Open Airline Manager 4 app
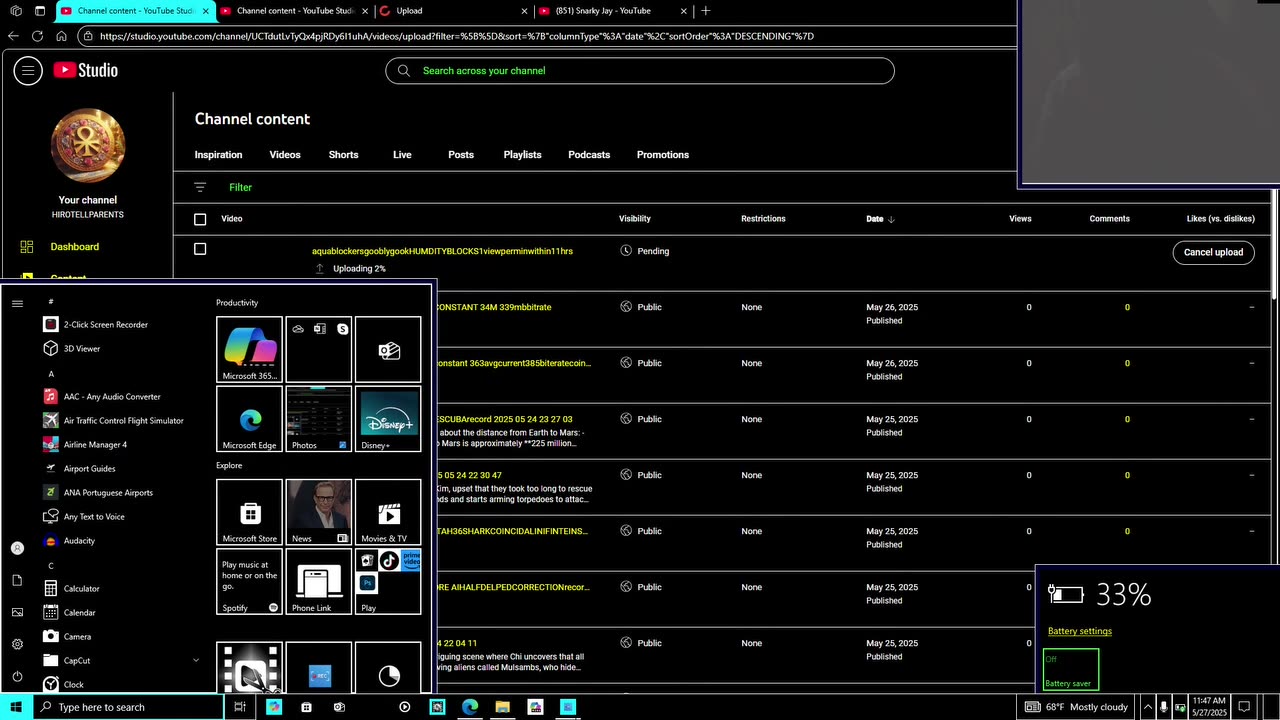The height and width of the screenshot is (720, 1280). tap(86, 445)
